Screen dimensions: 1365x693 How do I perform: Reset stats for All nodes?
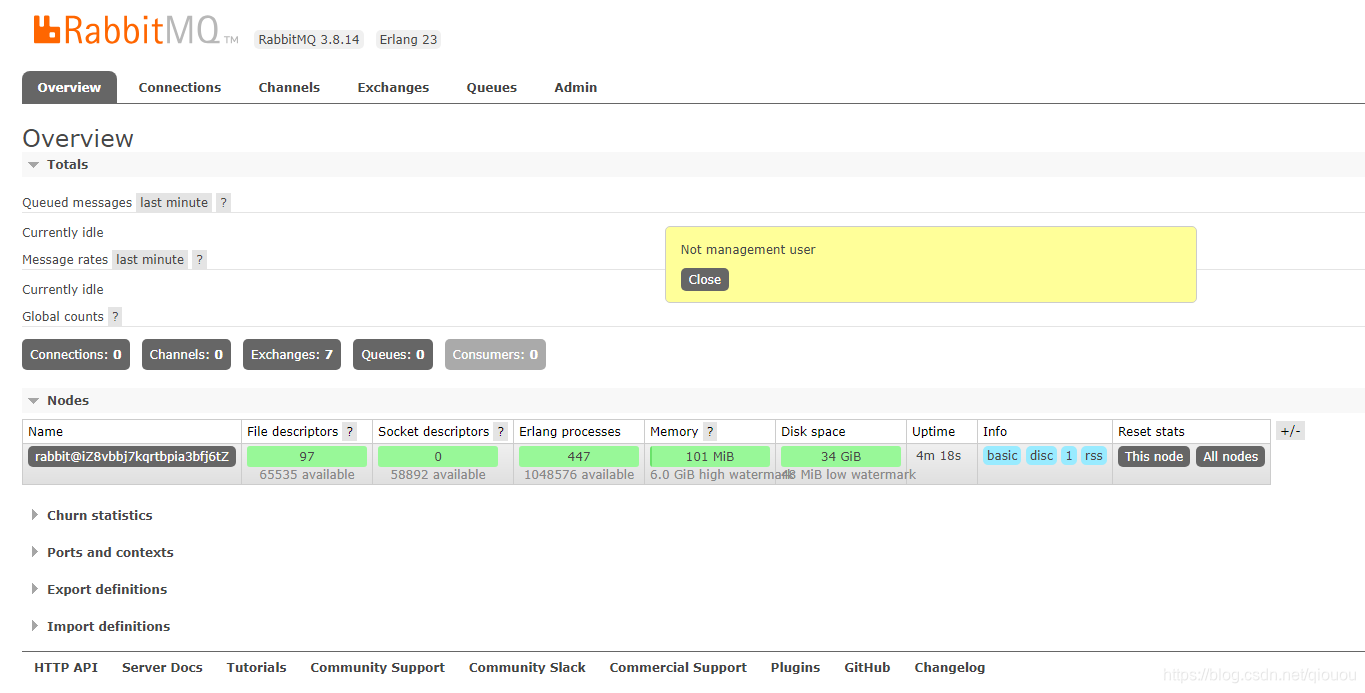coord(1231,456)
